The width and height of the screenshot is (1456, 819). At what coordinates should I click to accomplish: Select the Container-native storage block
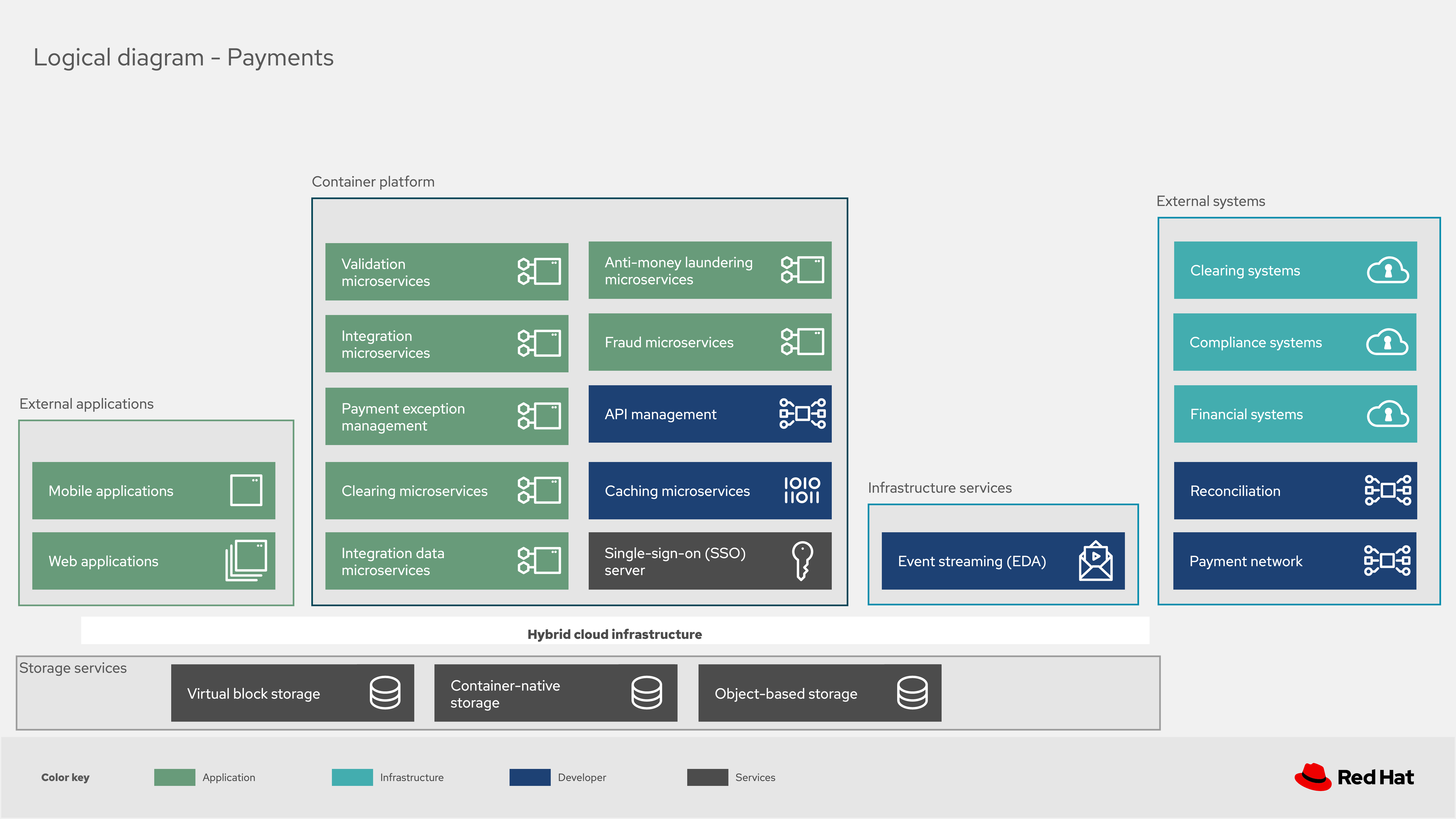coord(555,693)
